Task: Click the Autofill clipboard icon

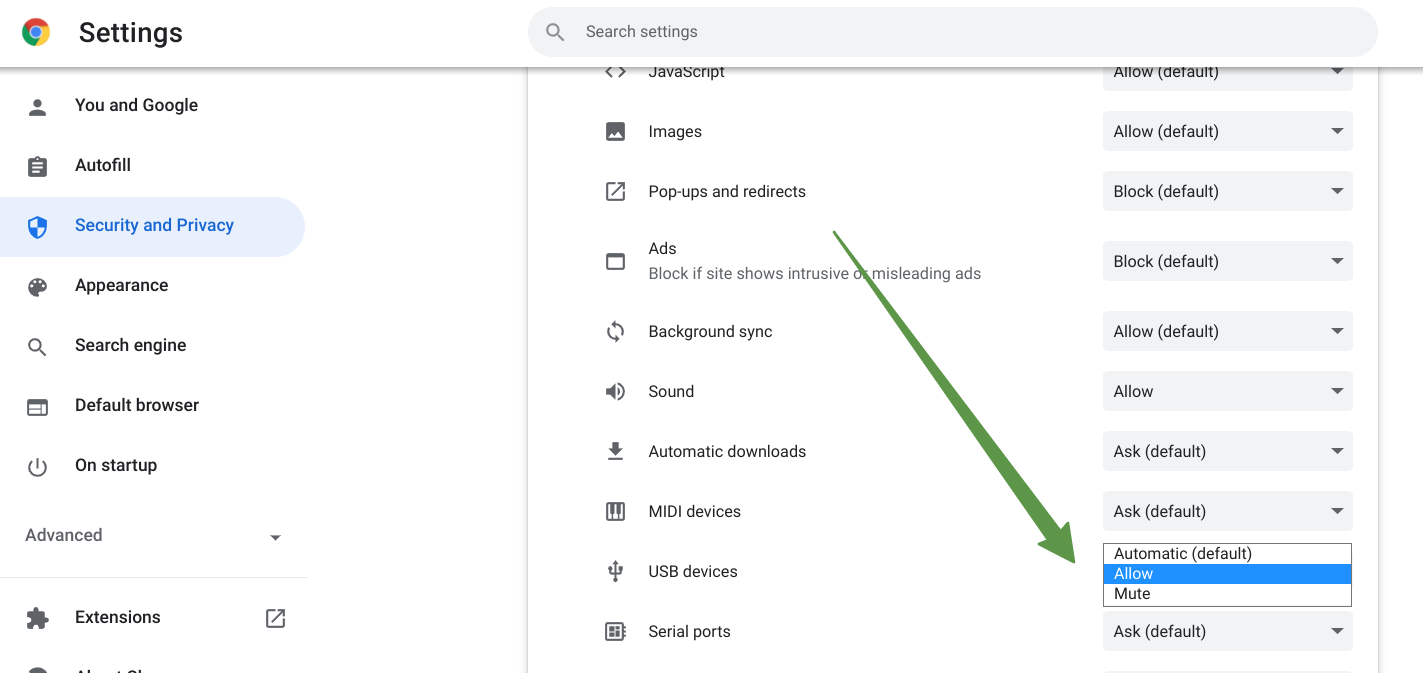Action: pyautogui.click(x=38, y=166)
